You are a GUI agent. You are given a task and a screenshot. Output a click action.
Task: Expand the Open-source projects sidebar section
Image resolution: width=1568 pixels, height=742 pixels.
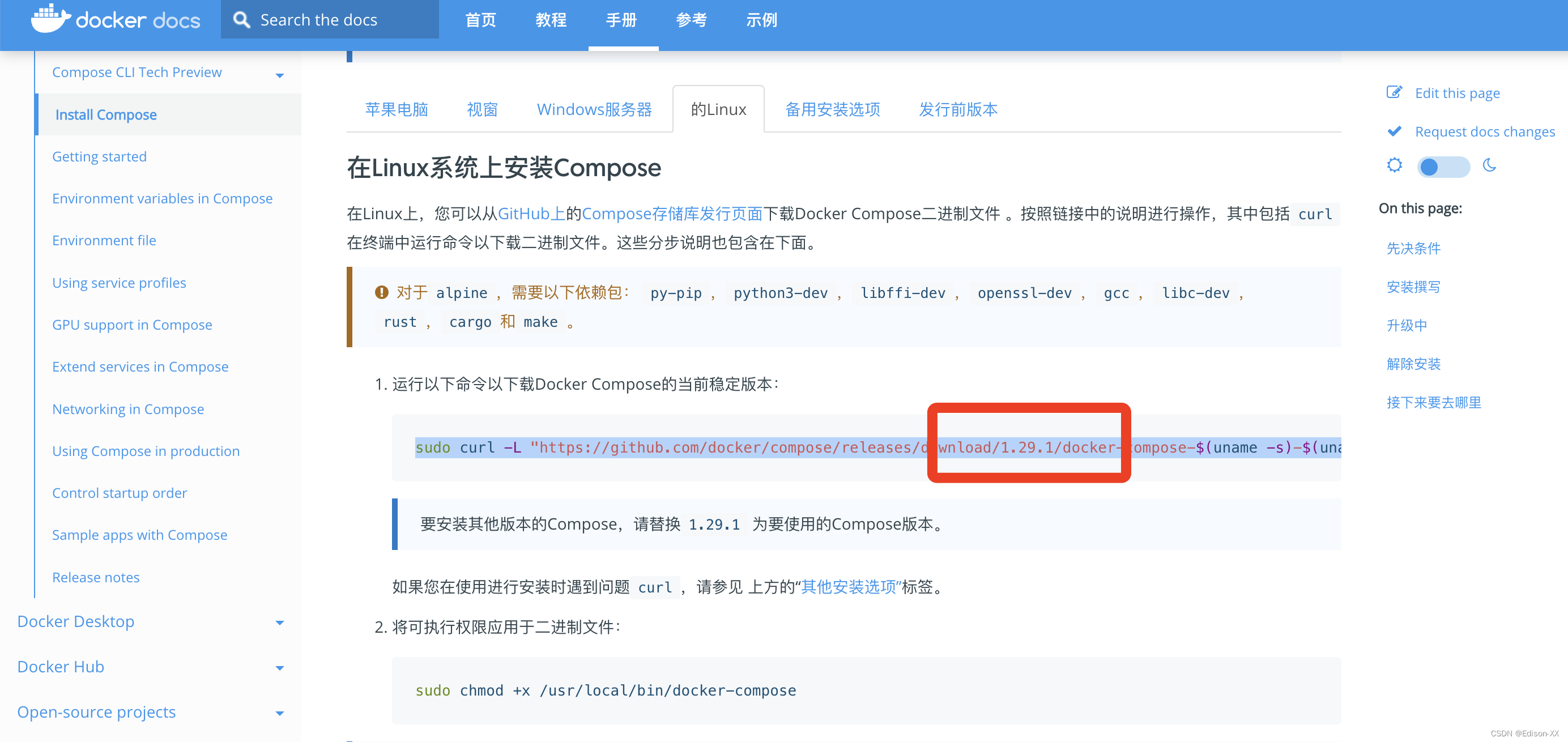point(279,713)
